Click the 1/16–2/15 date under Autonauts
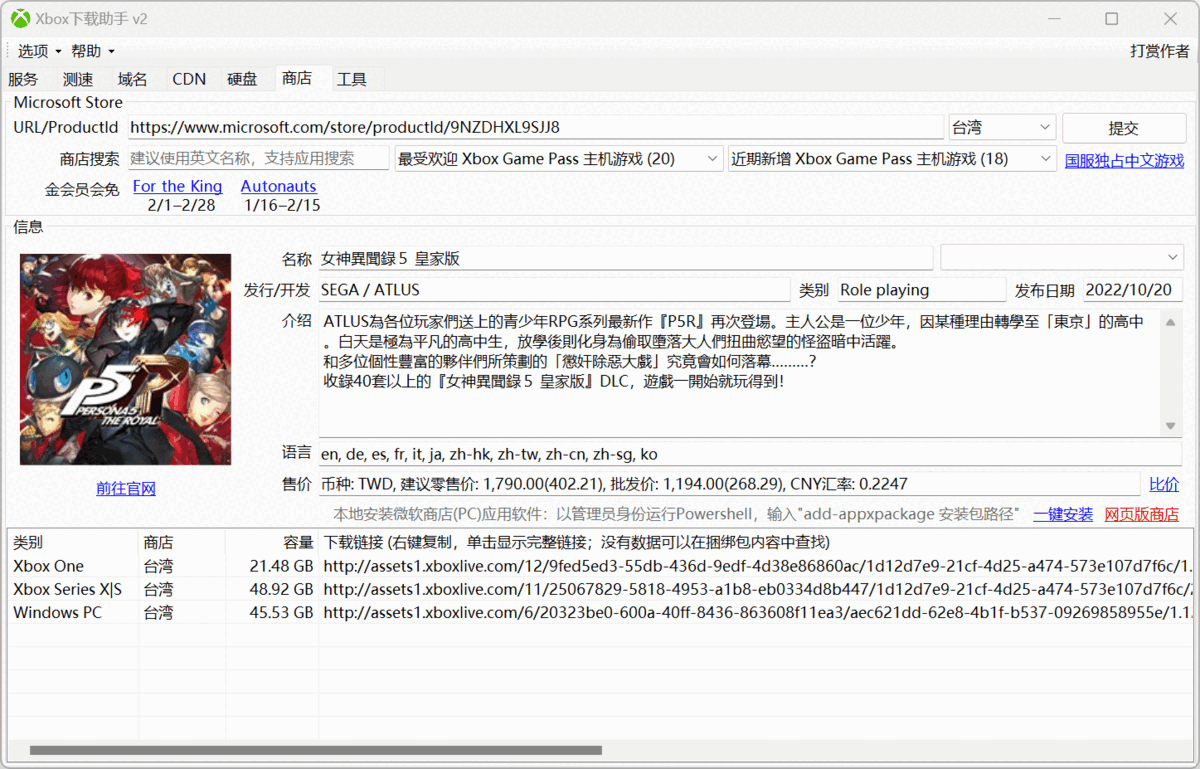Viewport: 1200px width, 769px height. click(x=282, y=205)
